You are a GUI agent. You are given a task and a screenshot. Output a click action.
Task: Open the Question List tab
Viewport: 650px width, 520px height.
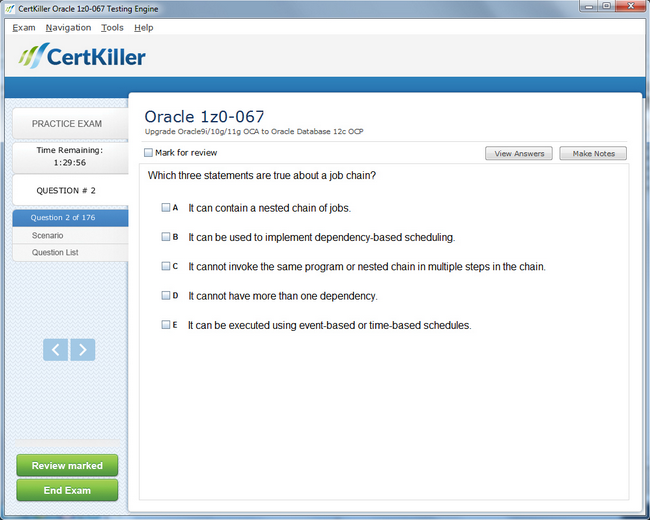(x=70, y=253)
